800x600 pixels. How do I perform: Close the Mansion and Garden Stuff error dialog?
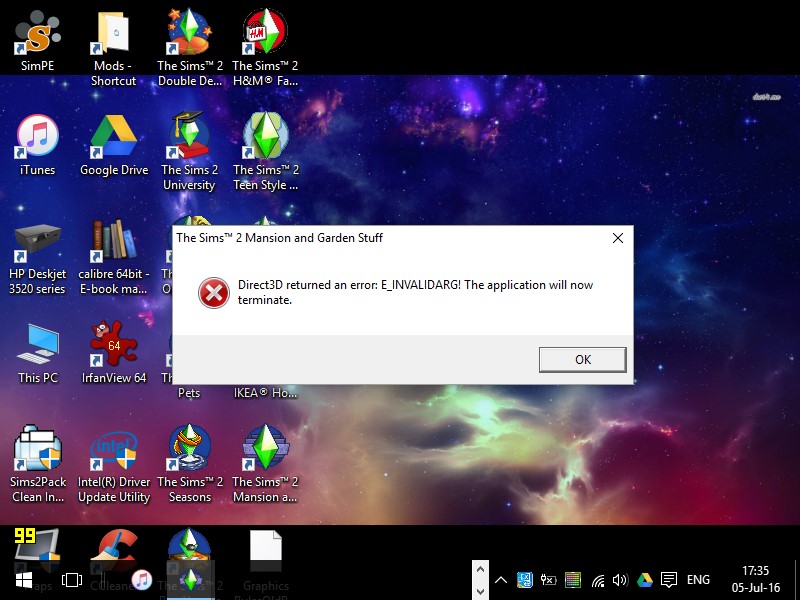point(617,239)
